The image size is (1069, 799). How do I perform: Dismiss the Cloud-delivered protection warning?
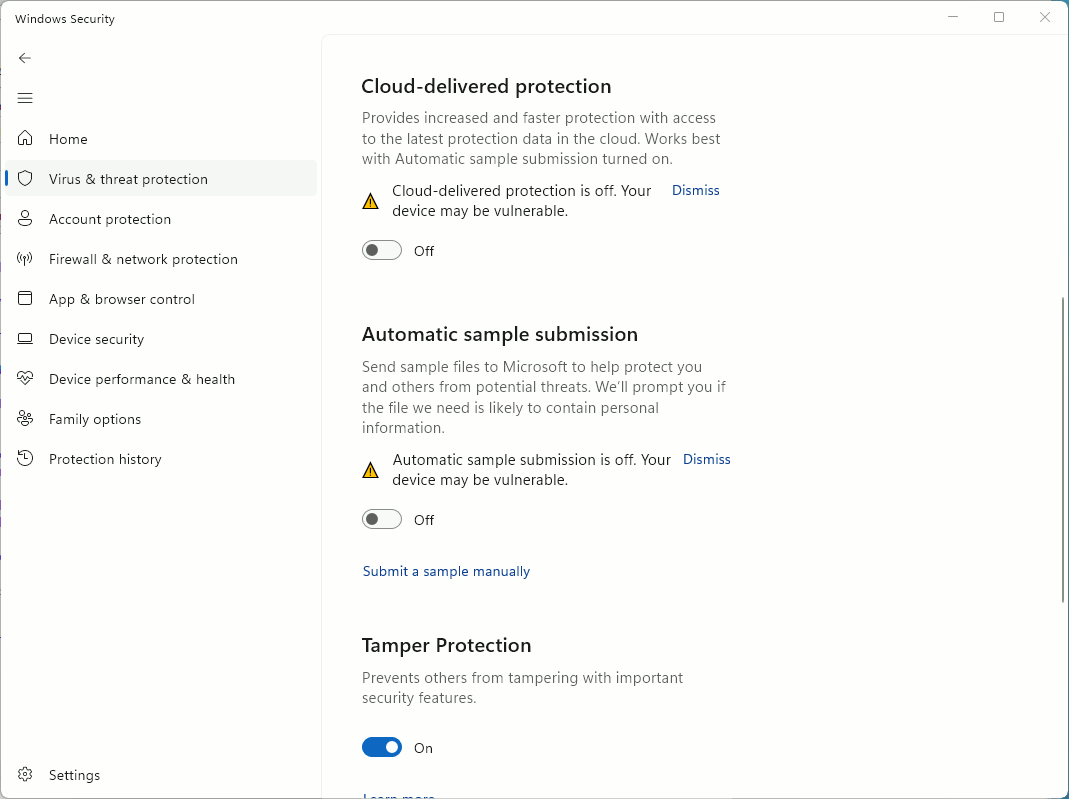pyautogui.click(x=695, y=190)
